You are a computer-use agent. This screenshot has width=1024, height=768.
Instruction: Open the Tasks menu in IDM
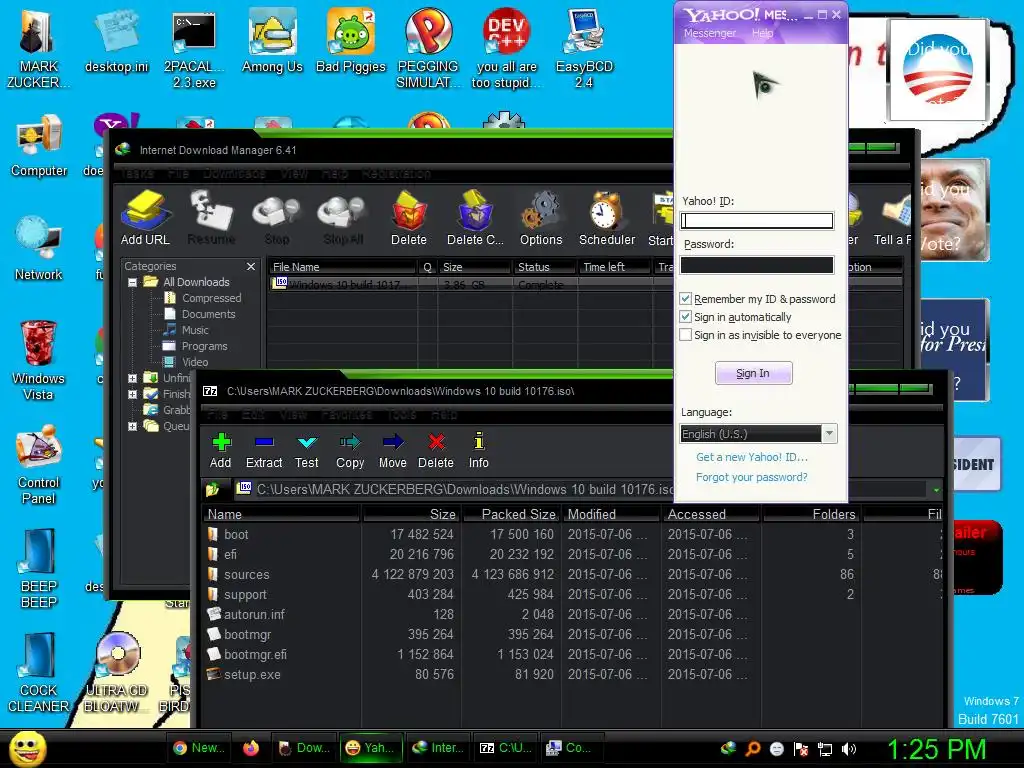click(x=137, y=174)
